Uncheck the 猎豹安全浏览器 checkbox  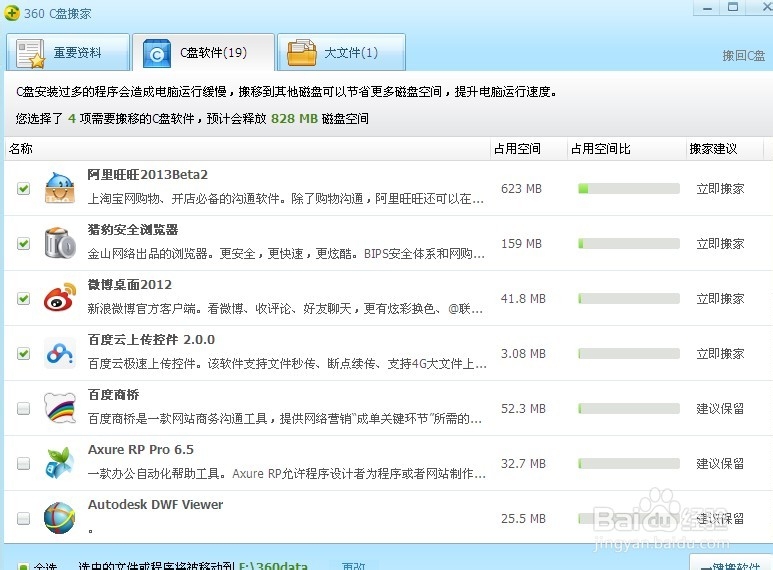coord(23,244)
